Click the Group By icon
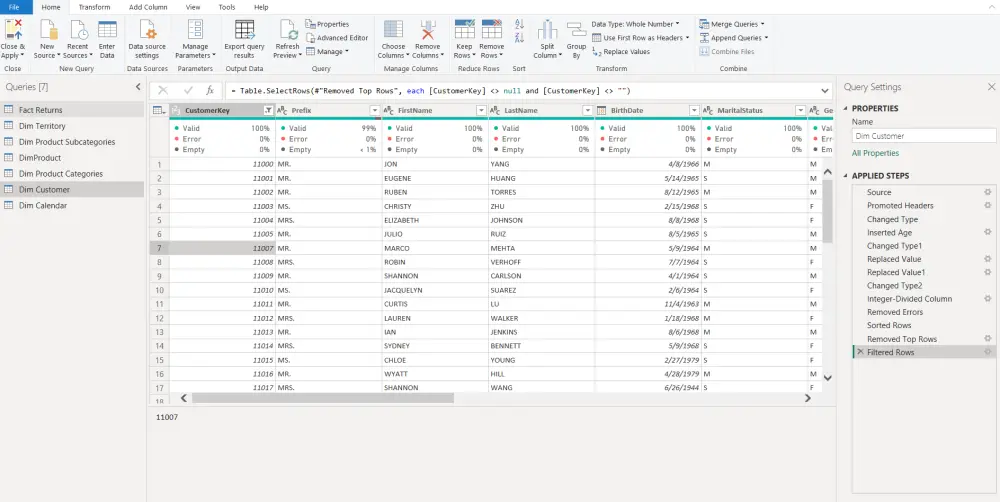This screenshot has height=502, width=1000. 576,29
